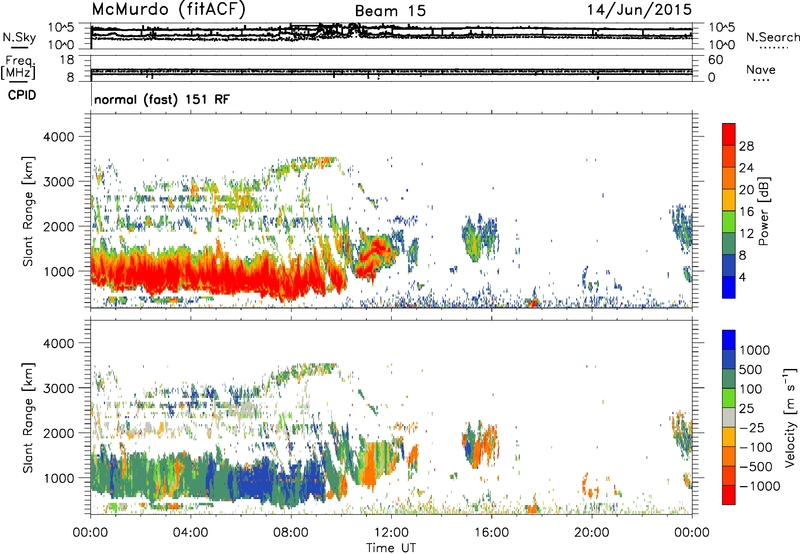Image resolution: width=800 pixels, height=554 pixels.
Task: Select the "Time UT" axis title
Action: tap(391, 548)
